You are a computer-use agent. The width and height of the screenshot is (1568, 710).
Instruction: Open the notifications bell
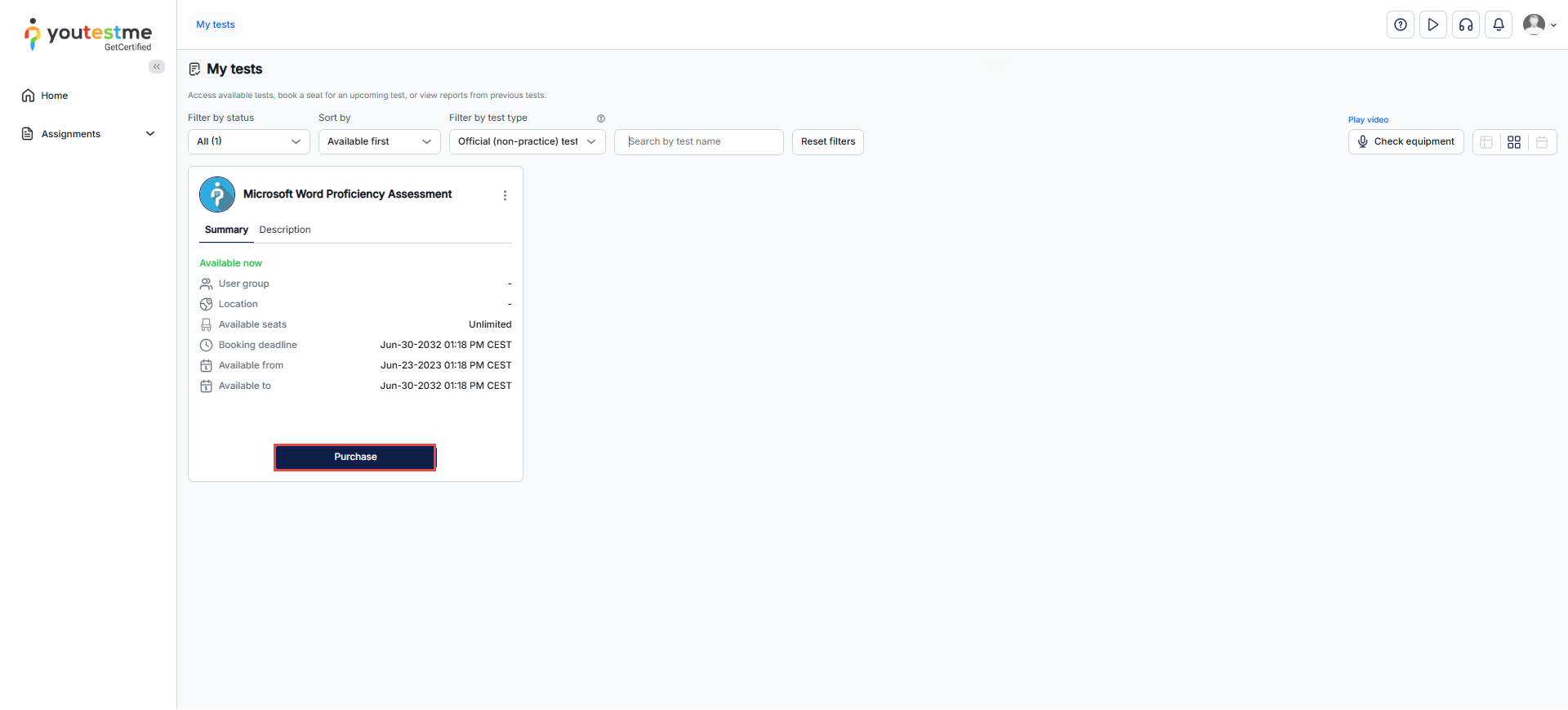pos(1499,25)
